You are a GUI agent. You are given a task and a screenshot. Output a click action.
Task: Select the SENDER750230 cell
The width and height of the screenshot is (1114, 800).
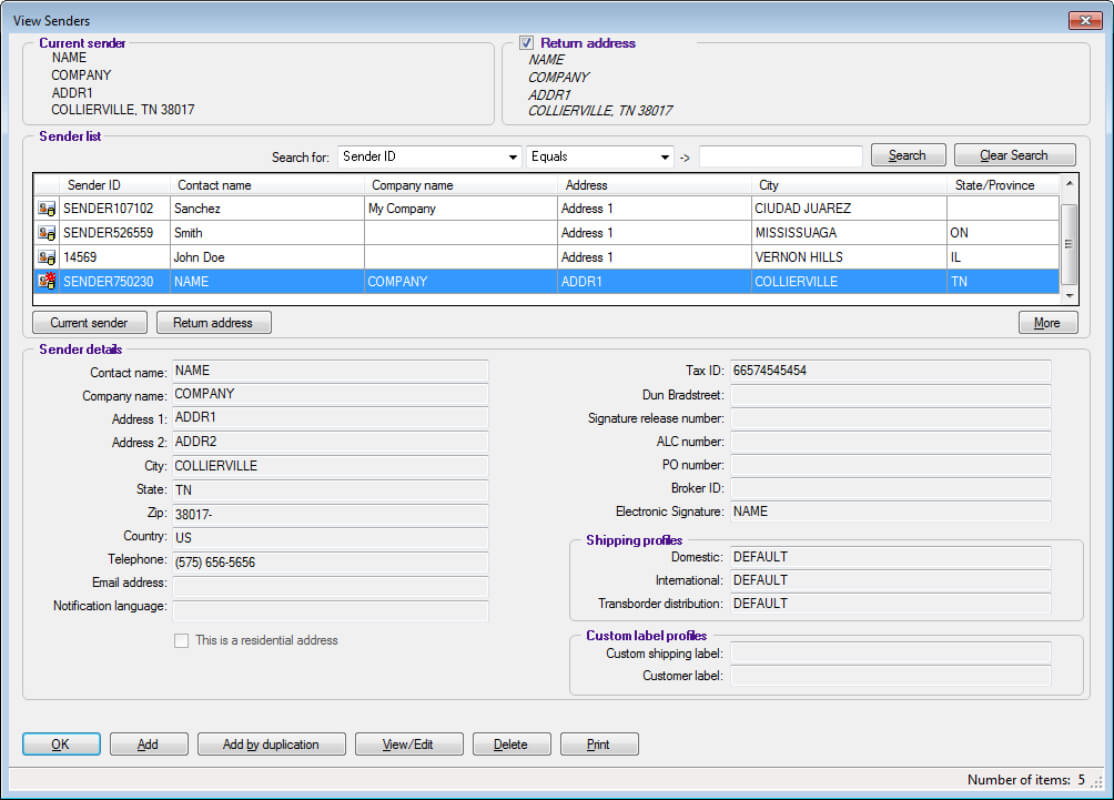pyautogui.click(x=114, y=281)
